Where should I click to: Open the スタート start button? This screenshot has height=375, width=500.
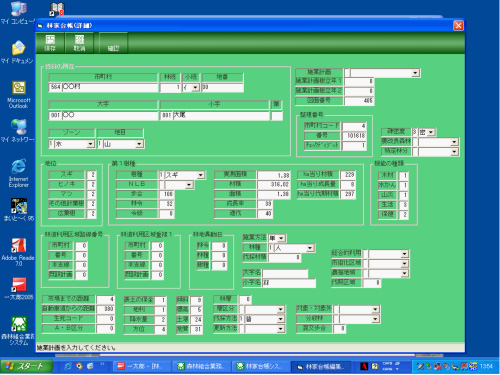click(x=27, y=366)
